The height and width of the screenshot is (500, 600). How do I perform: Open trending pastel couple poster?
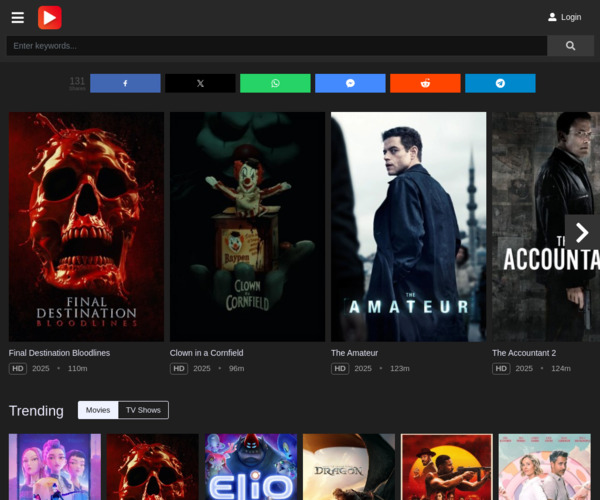545,467
